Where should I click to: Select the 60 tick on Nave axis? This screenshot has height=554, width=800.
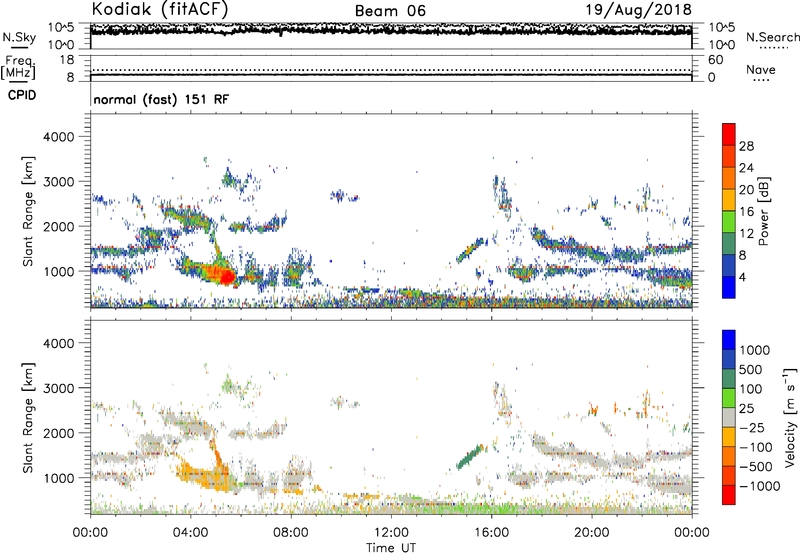pos(716,60)
